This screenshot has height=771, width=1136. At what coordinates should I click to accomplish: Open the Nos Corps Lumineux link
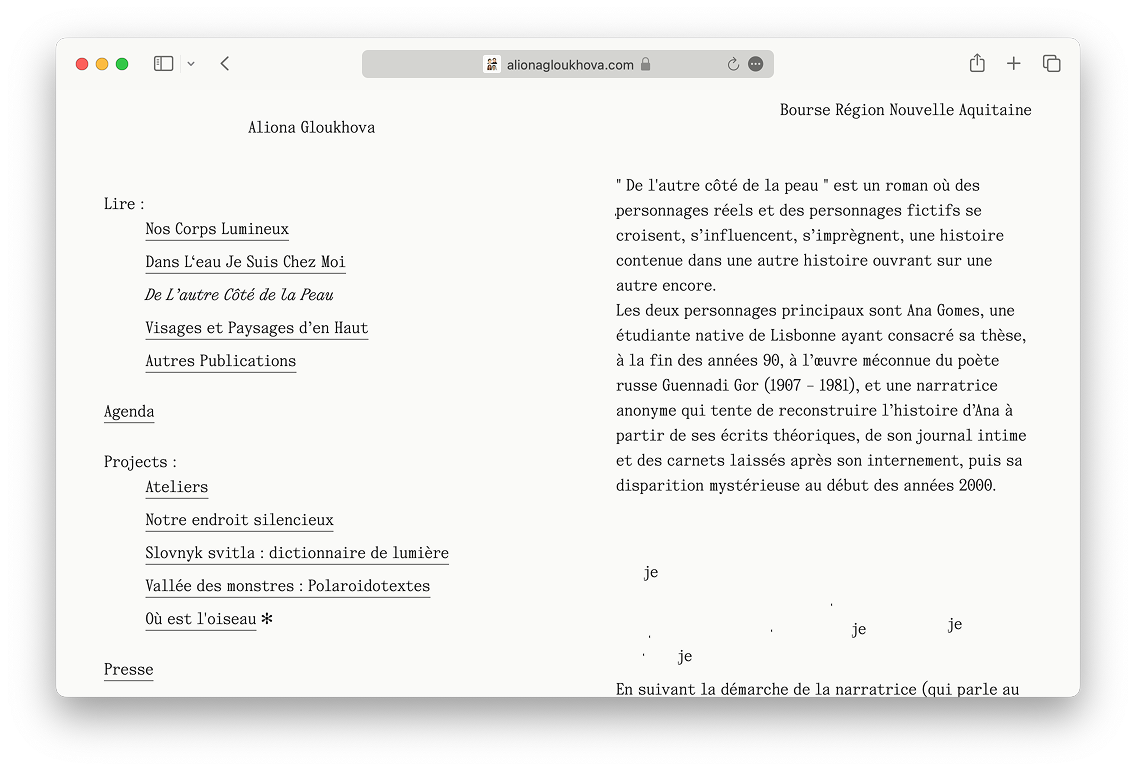(x=217, y=229)
